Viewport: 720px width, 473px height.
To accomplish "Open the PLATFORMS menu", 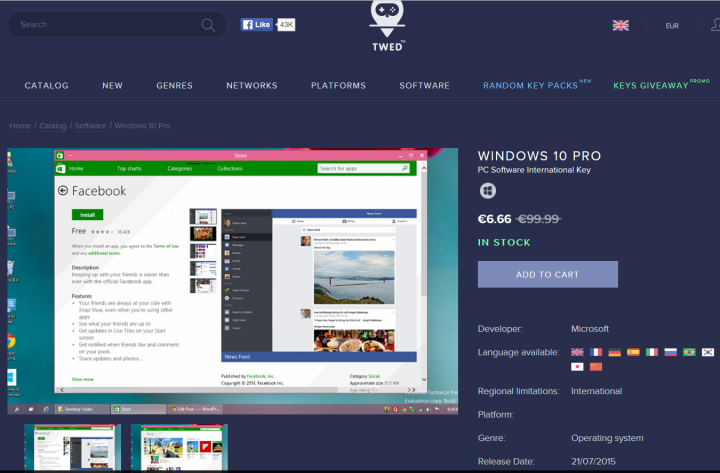I will pyautogui.click(x=338, y=85).
